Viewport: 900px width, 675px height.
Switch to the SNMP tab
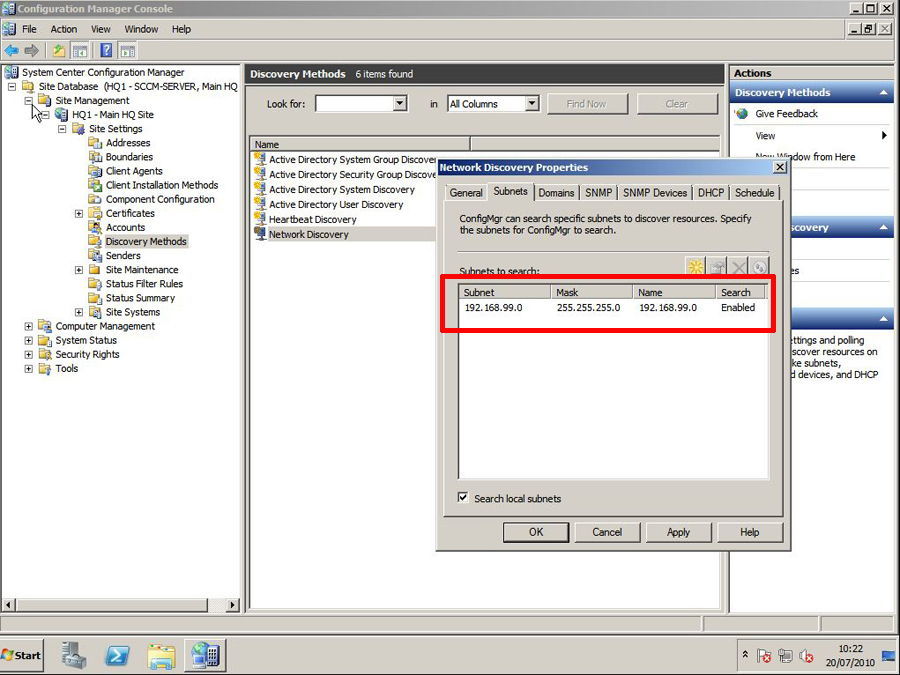pyautogui.click(x=599, y=193)
